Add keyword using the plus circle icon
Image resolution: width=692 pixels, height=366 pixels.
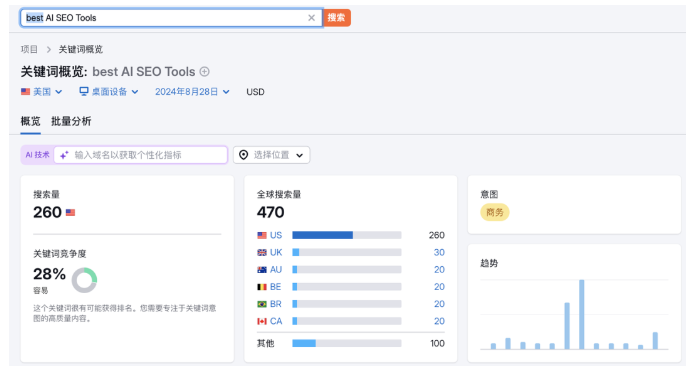pyautogui.click(x=204, y=72)
